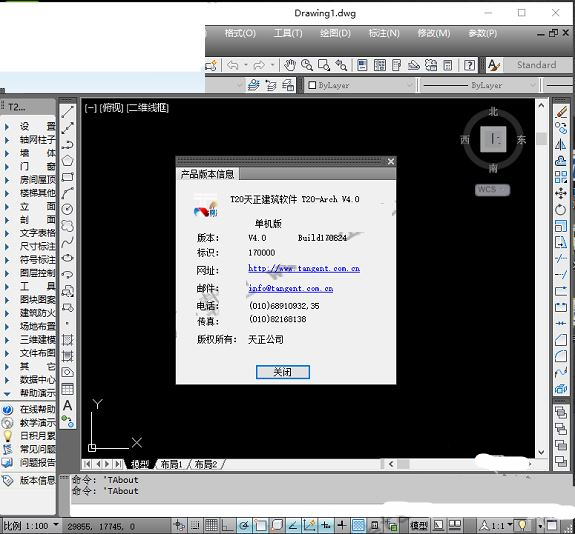Open the 工具(T) menu
The width and height of the screenshot is (575, 534).
(x=288, y=33)
